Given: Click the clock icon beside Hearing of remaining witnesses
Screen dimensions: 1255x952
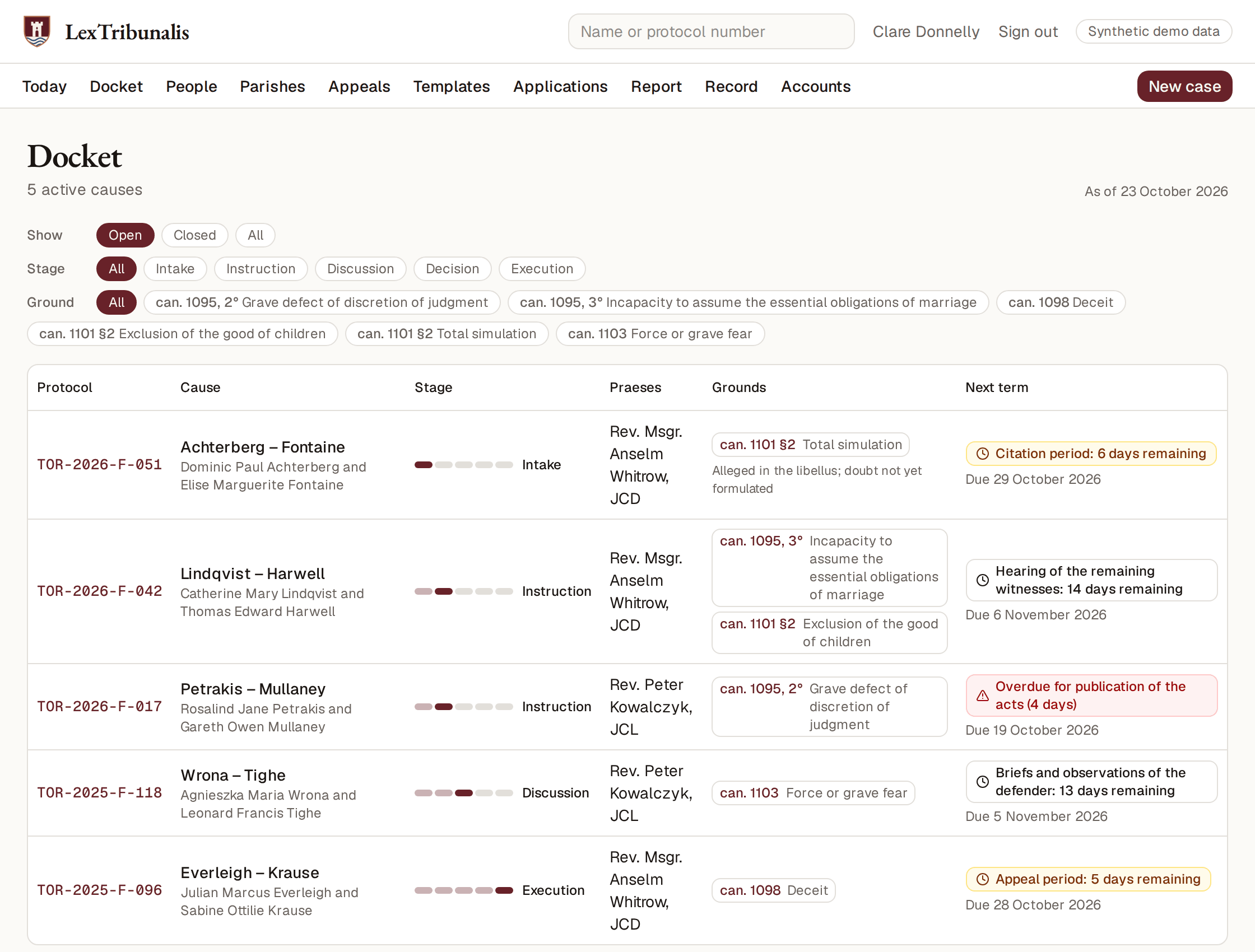Looking at the screenshot, I should (x=983, y=580).
